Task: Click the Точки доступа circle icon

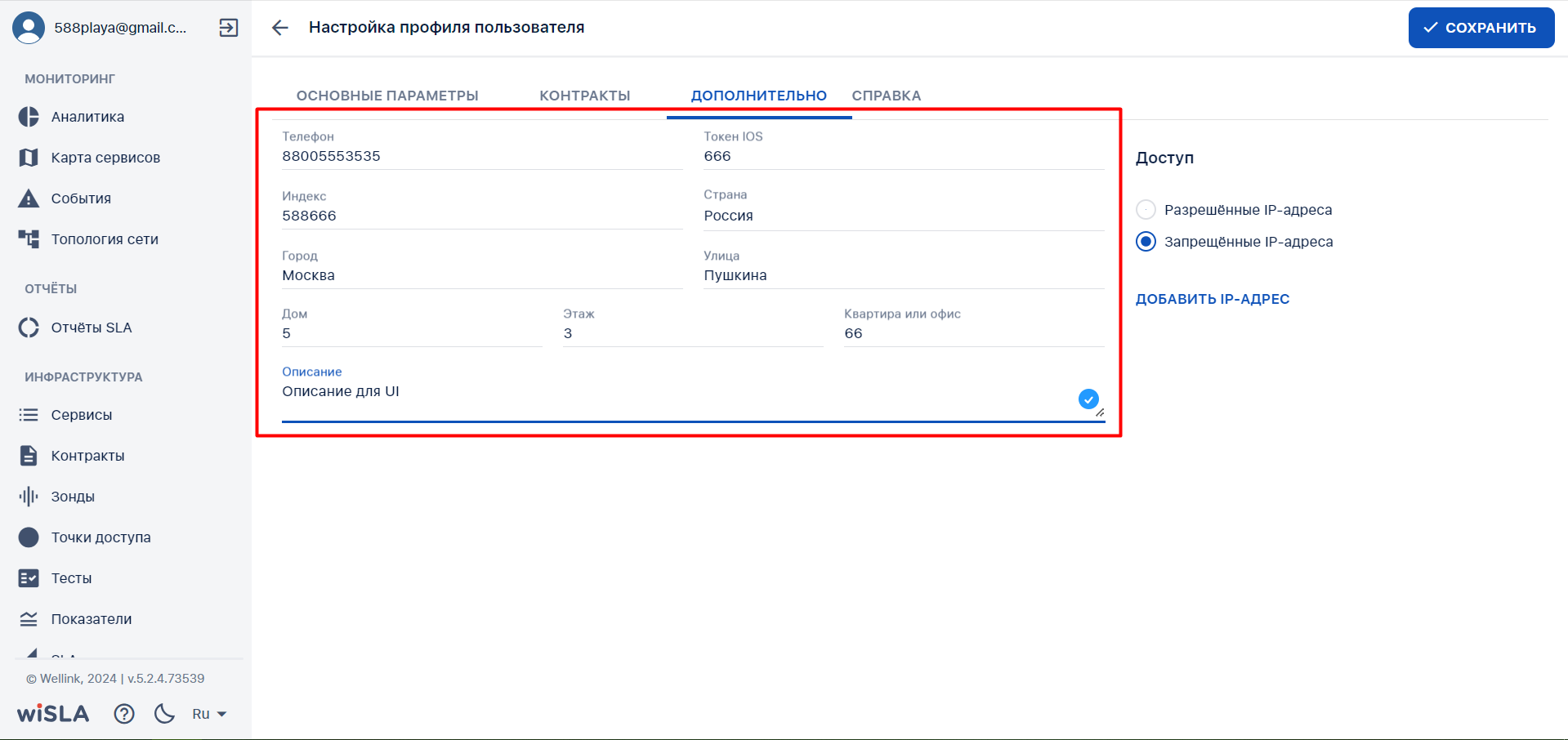Action: point(29,537)
